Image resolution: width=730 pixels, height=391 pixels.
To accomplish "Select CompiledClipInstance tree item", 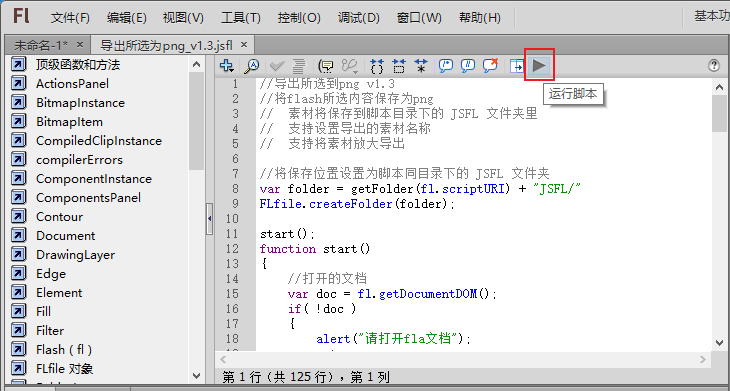I will click(99, 141).
